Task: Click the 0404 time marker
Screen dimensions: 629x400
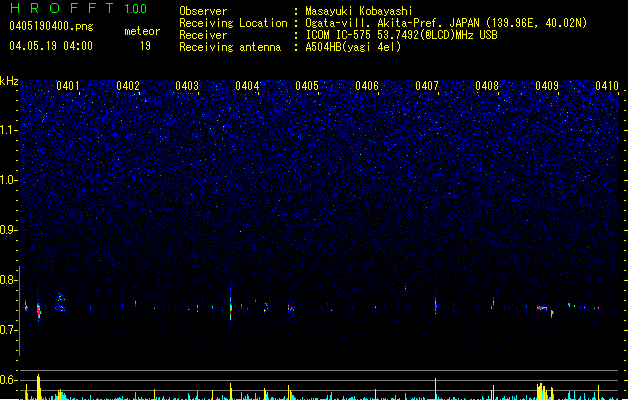Action: click(x=247, y=86)
